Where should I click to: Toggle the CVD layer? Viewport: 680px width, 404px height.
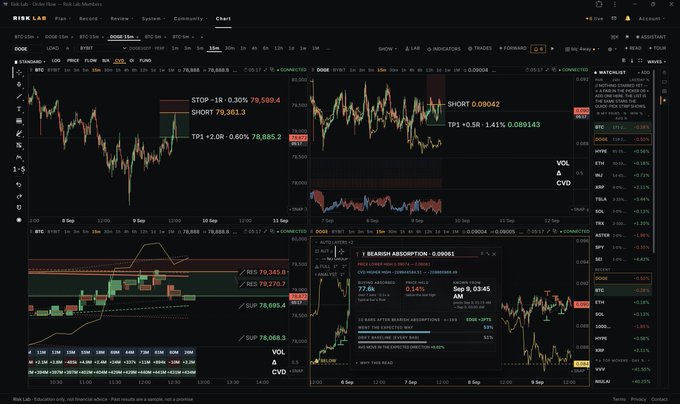tap(119, 61)
